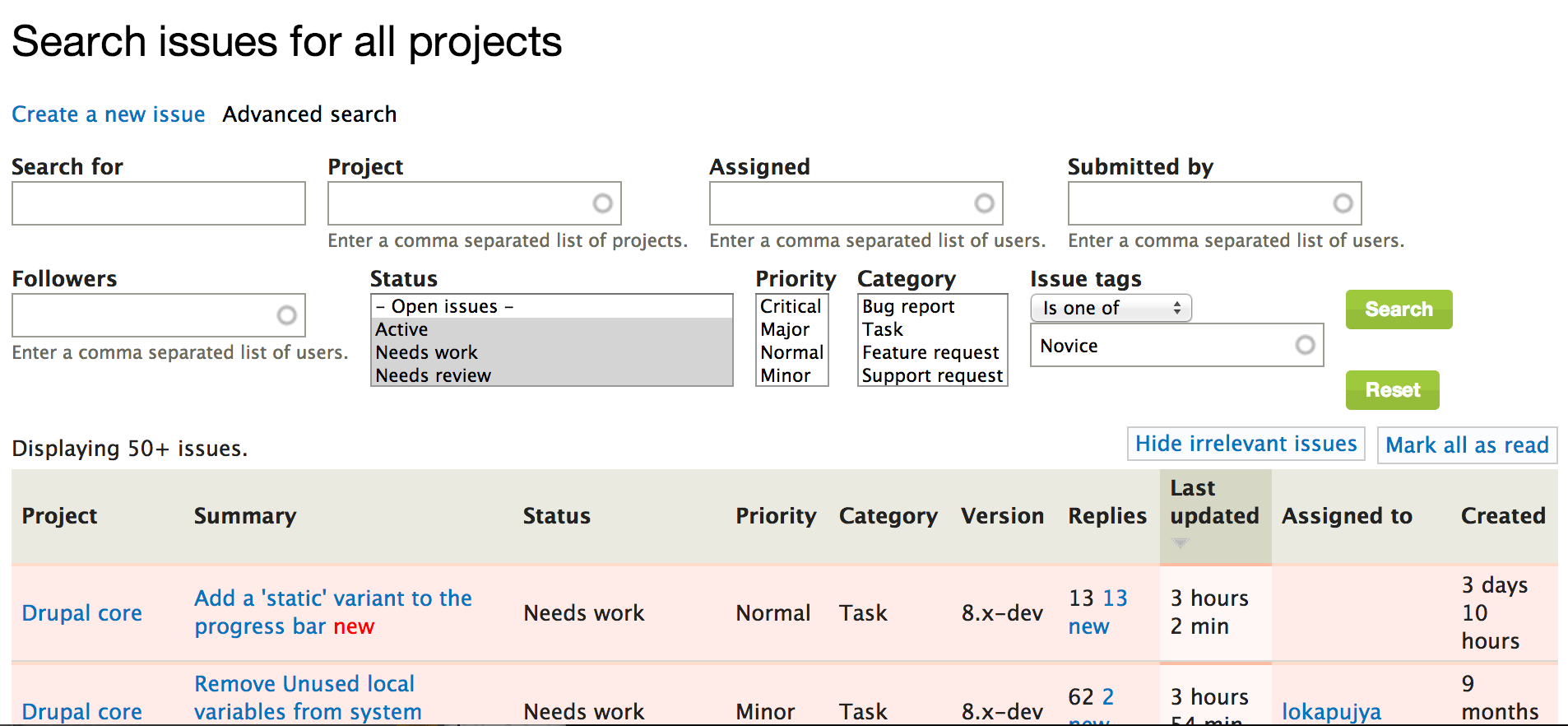This screenshot has width=1568, height=726.
Task: Click '13 new' replies link
Action: tap(1098, 612)
